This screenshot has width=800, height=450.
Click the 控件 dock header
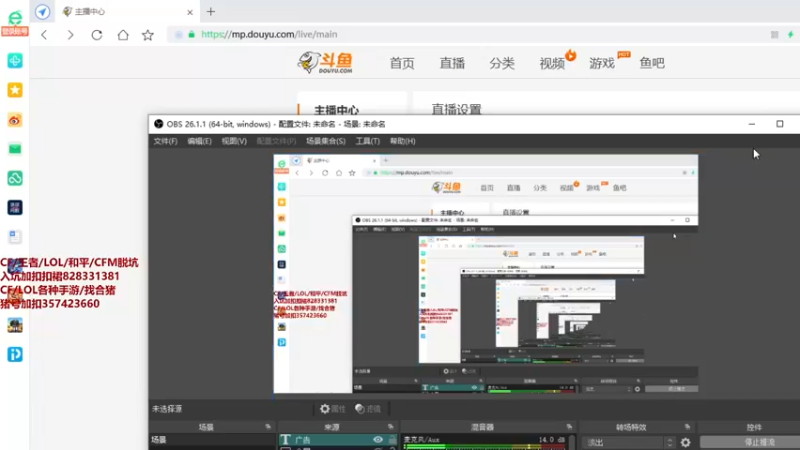754,427
